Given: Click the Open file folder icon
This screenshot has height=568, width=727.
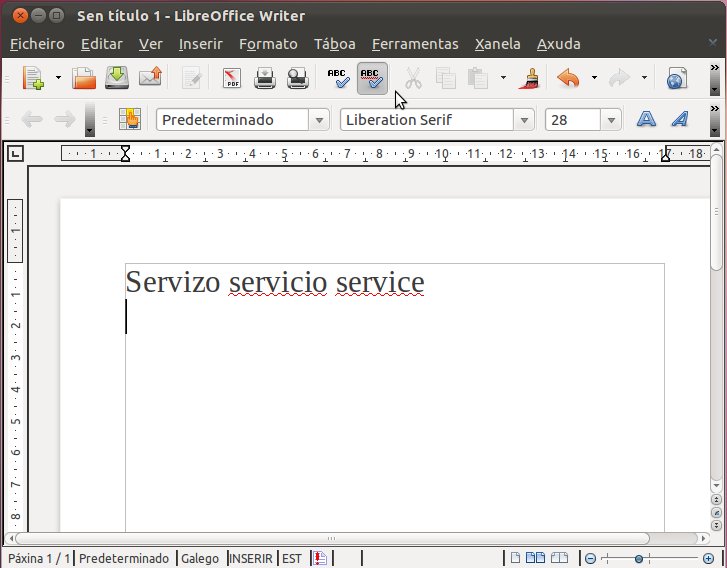Looking at the screenshot, I should [x=84, y=78].
